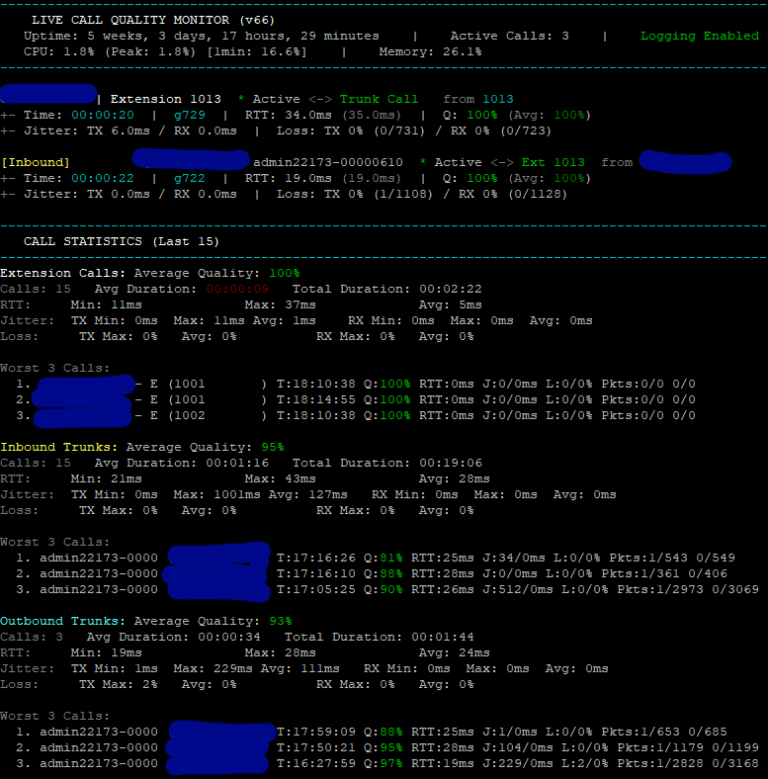This screenshot has width=768, height=779.
Task: Click extension RTT Max: 37ms
Action: (280, 305)
